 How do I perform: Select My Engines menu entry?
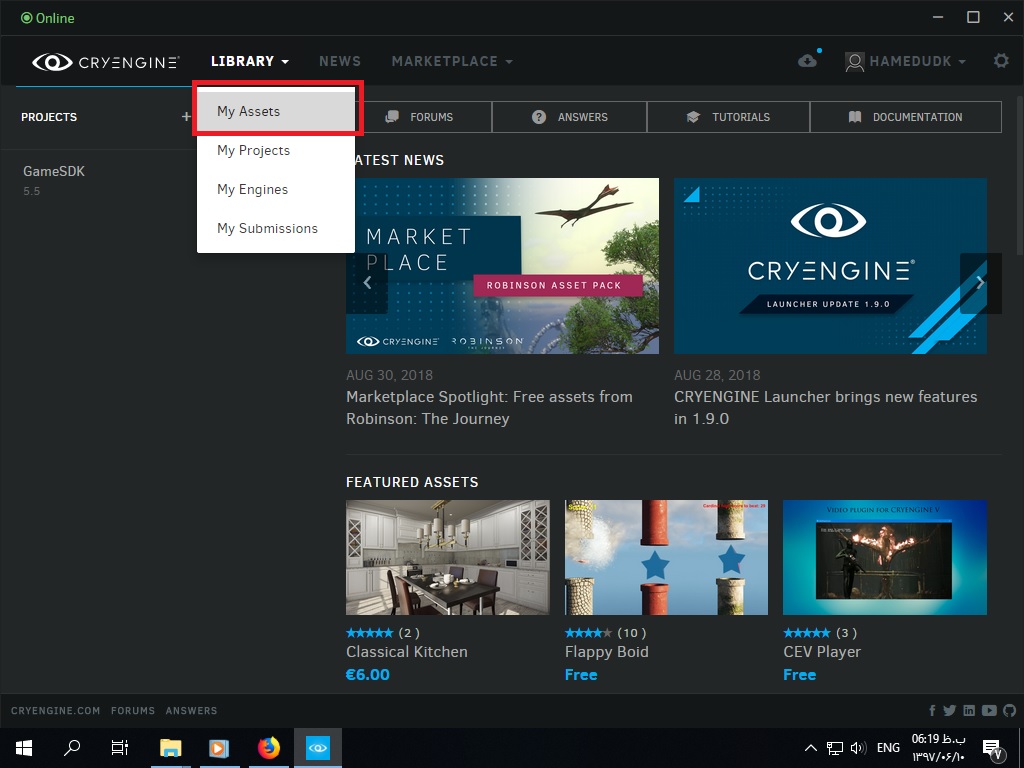click(276, 189)
